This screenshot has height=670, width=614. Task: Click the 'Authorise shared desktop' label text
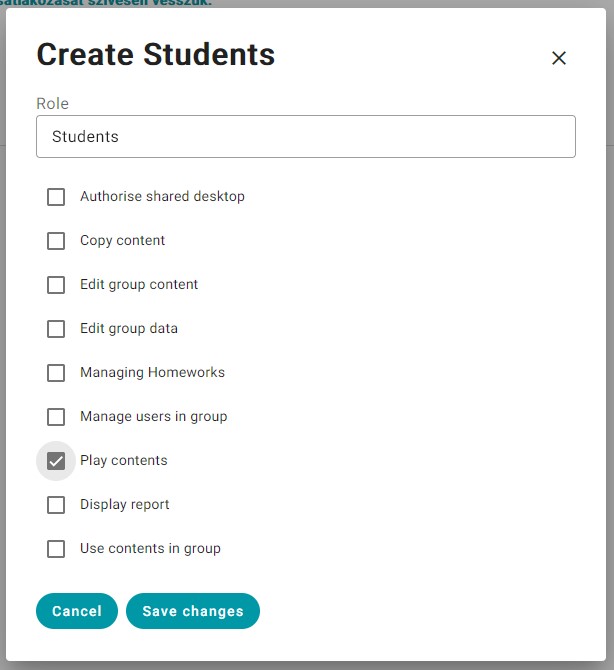pos(162,197)
